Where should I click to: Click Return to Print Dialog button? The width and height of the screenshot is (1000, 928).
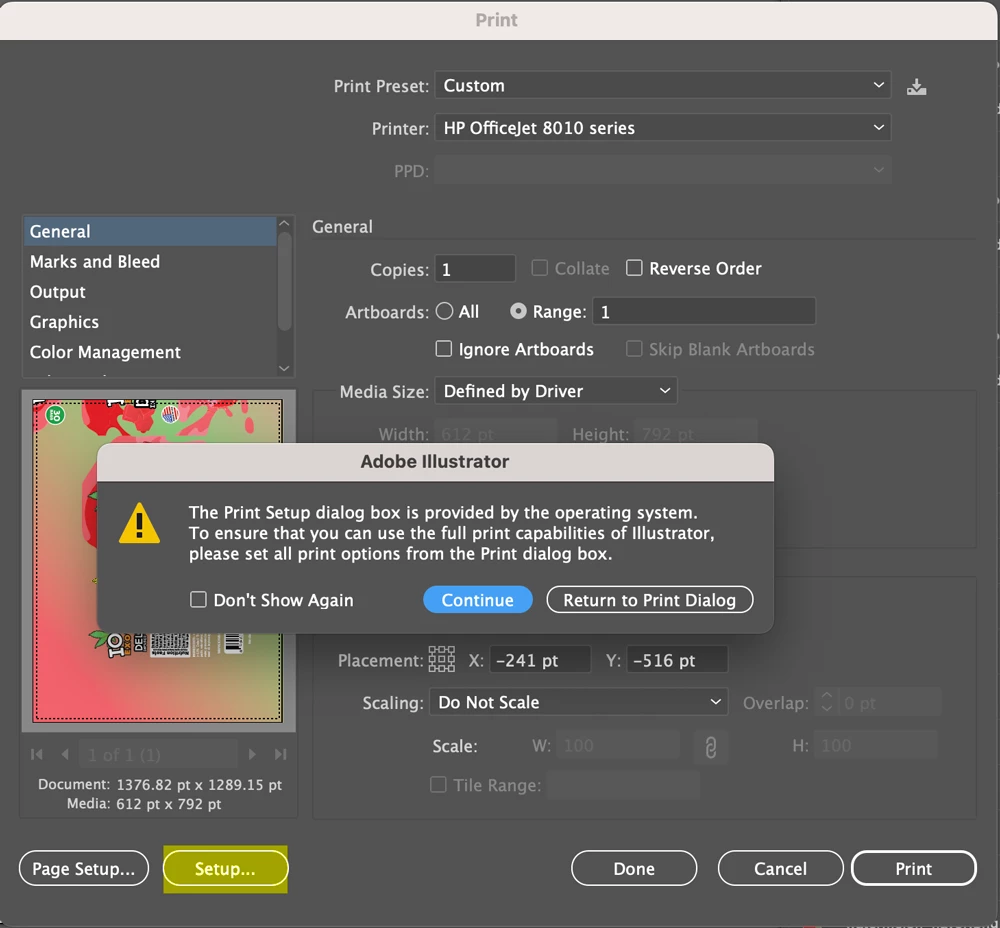click(649, 600)
